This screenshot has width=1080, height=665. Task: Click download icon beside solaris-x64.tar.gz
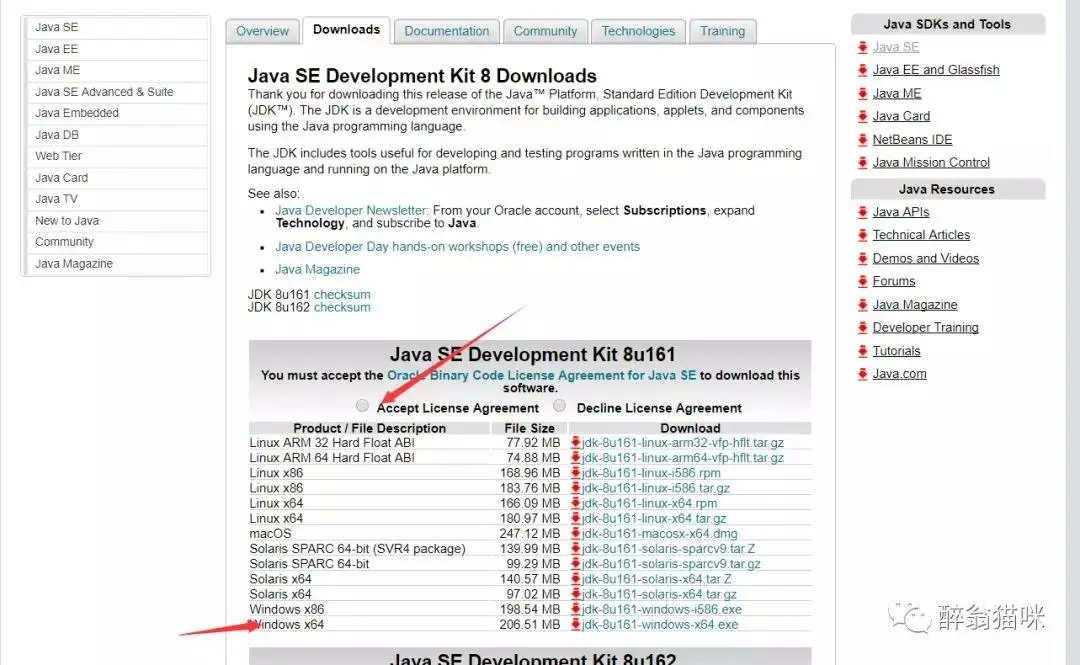point(575,594)
